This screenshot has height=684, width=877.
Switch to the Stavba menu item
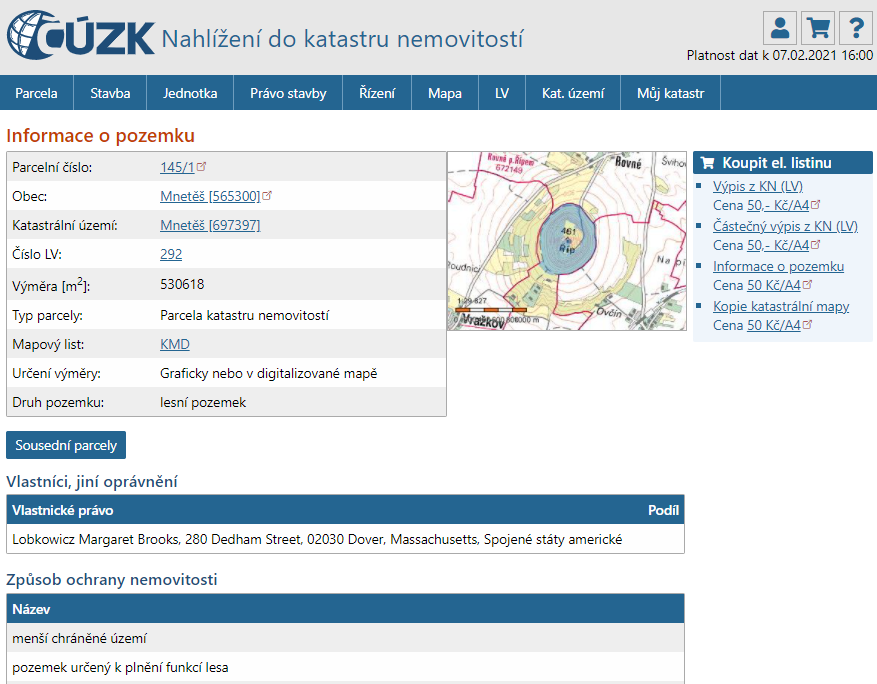pyautogui.click(x=110, y=93)
